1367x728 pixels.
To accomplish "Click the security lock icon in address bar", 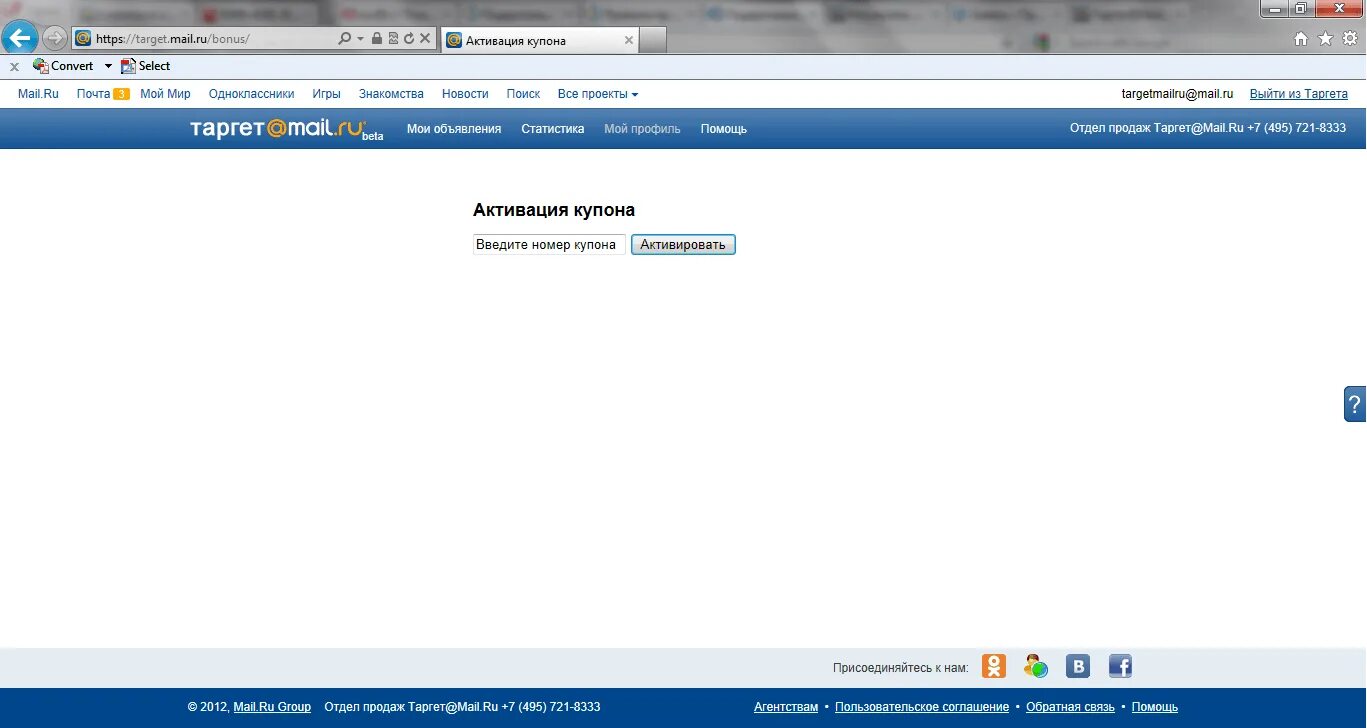I will [x=376, y=39].
